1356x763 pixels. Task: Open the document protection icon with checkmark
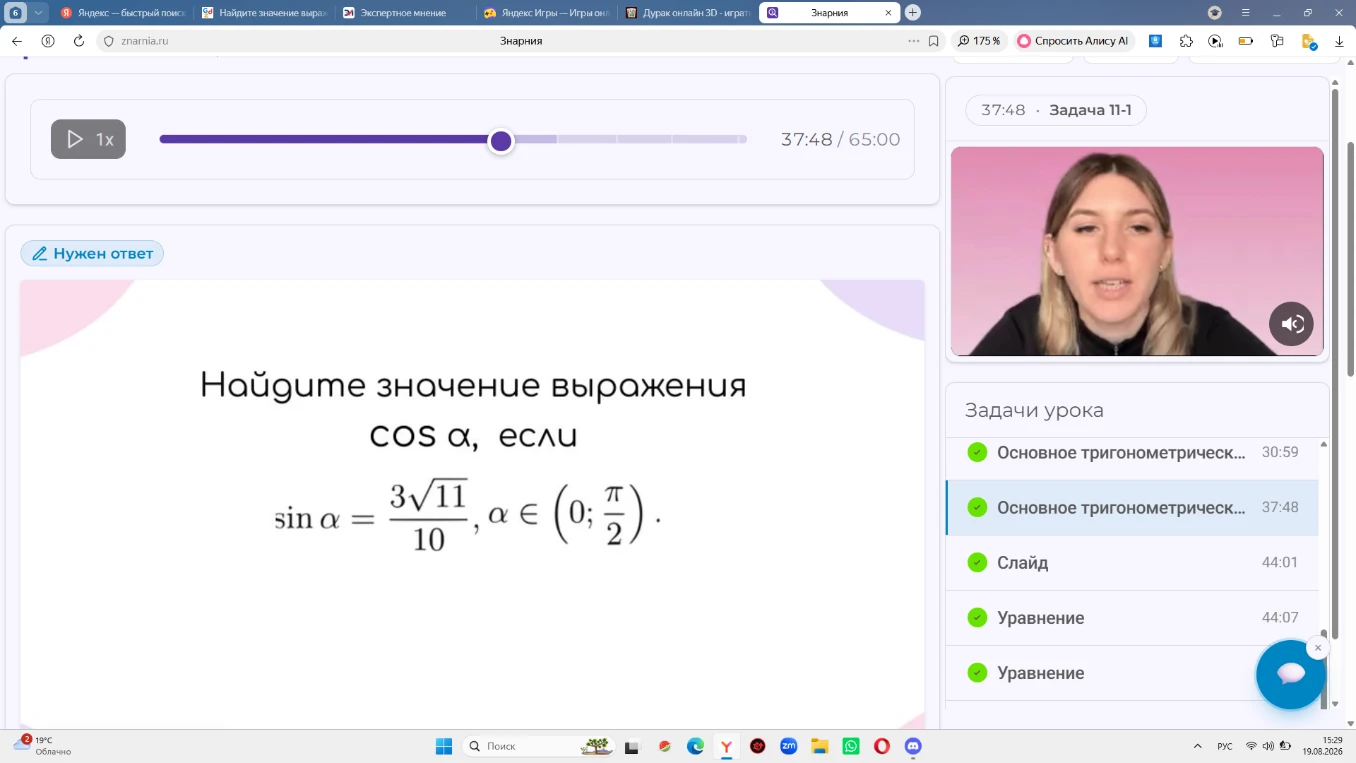tap(1308, 41)
